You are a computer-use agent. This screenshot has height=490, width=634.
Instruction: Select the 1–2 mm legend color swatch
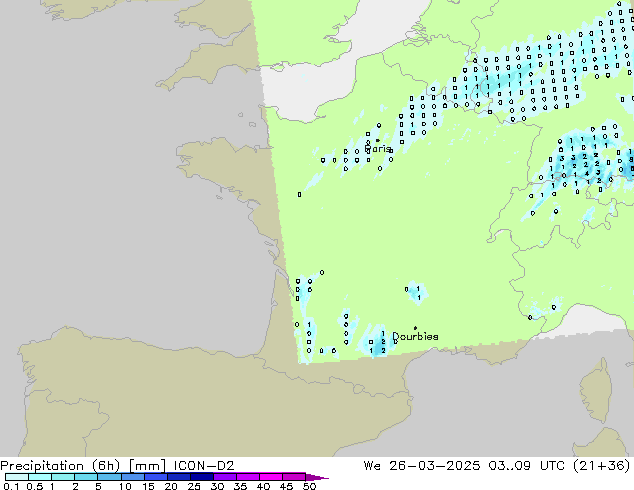coord(63,477)
